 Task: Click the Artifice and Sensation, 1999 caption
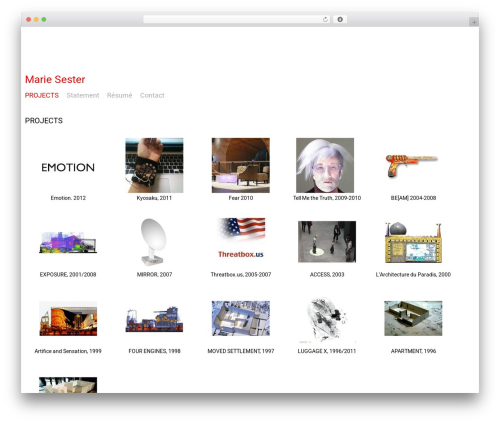tap(68, 351)
